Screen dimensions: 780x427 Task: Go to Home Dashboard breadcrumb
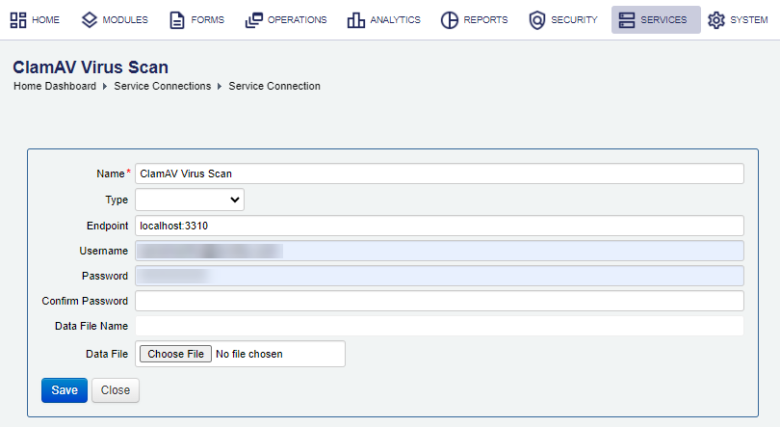click(x=55, y=86)
